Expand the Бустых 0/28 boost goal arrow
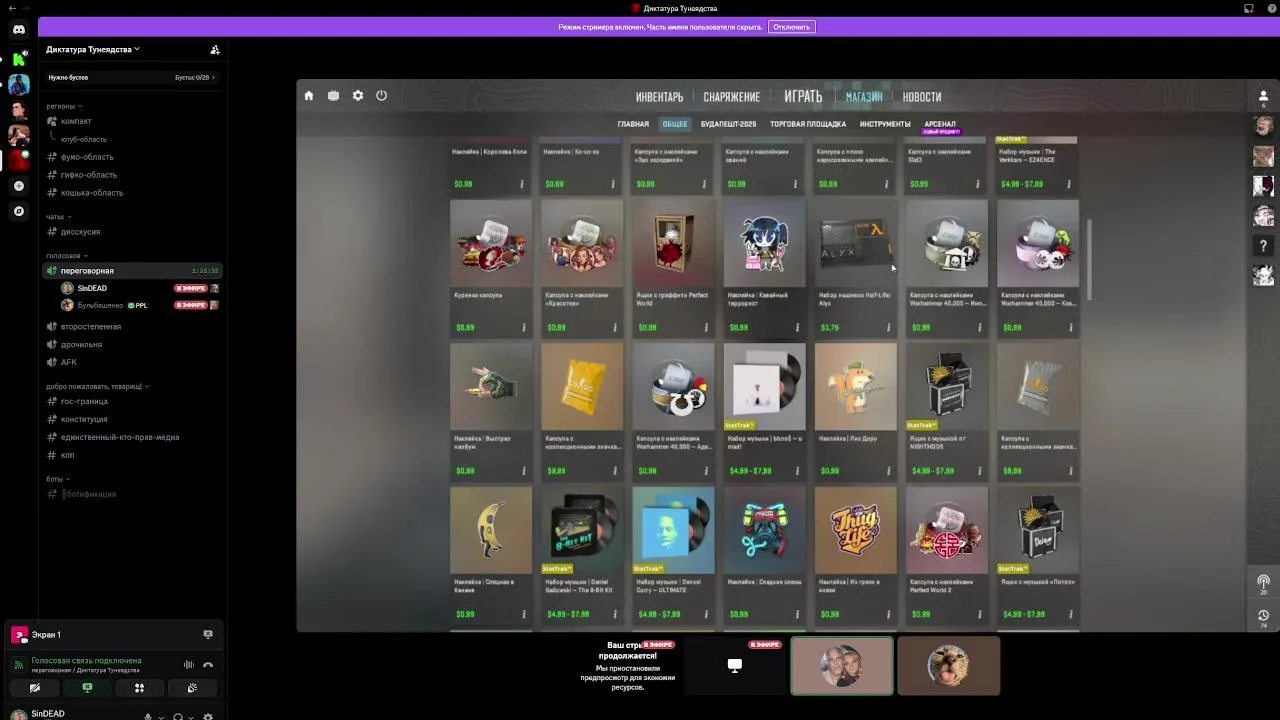The height and width of the screenshot is (720, 1280). 213,77
